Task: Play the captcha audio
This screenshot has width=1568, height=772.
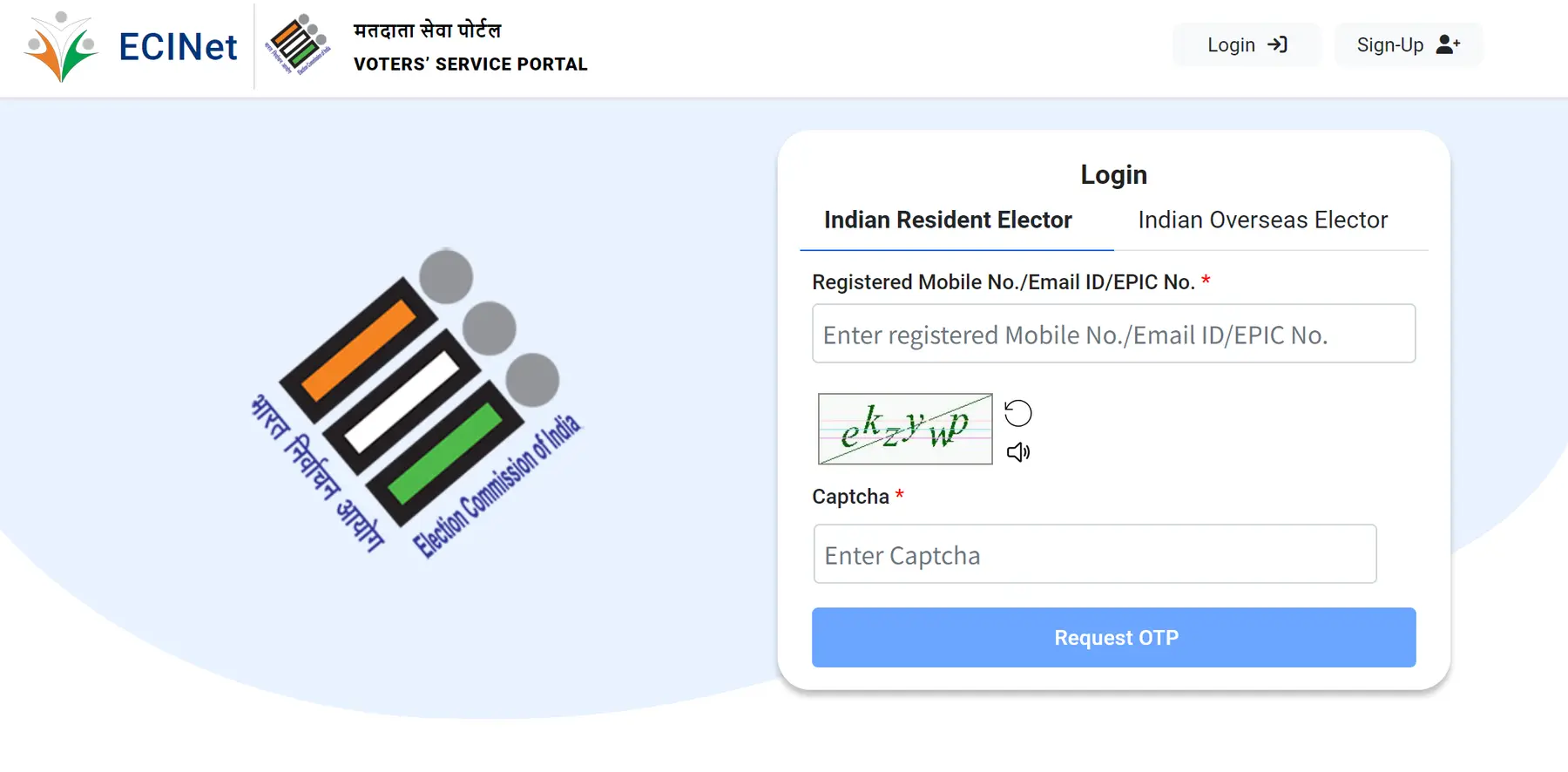Action: pyautogui.click(x=1017, y=452)
